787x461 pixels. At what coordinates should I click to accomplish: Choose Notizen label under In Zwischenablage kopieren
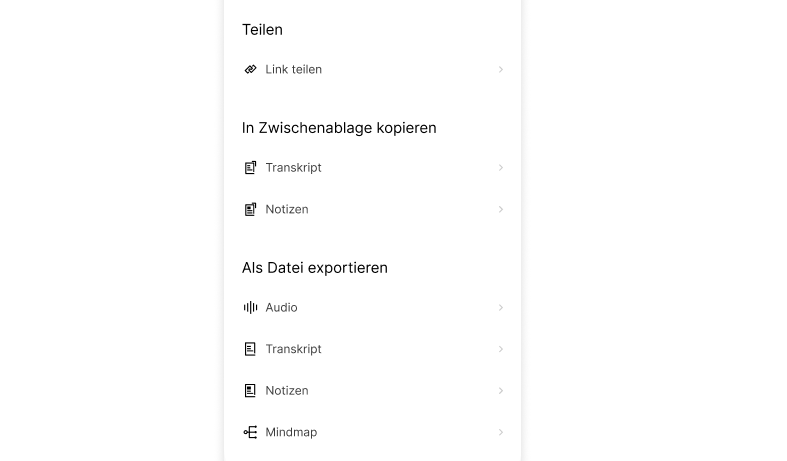pos(287,210)
